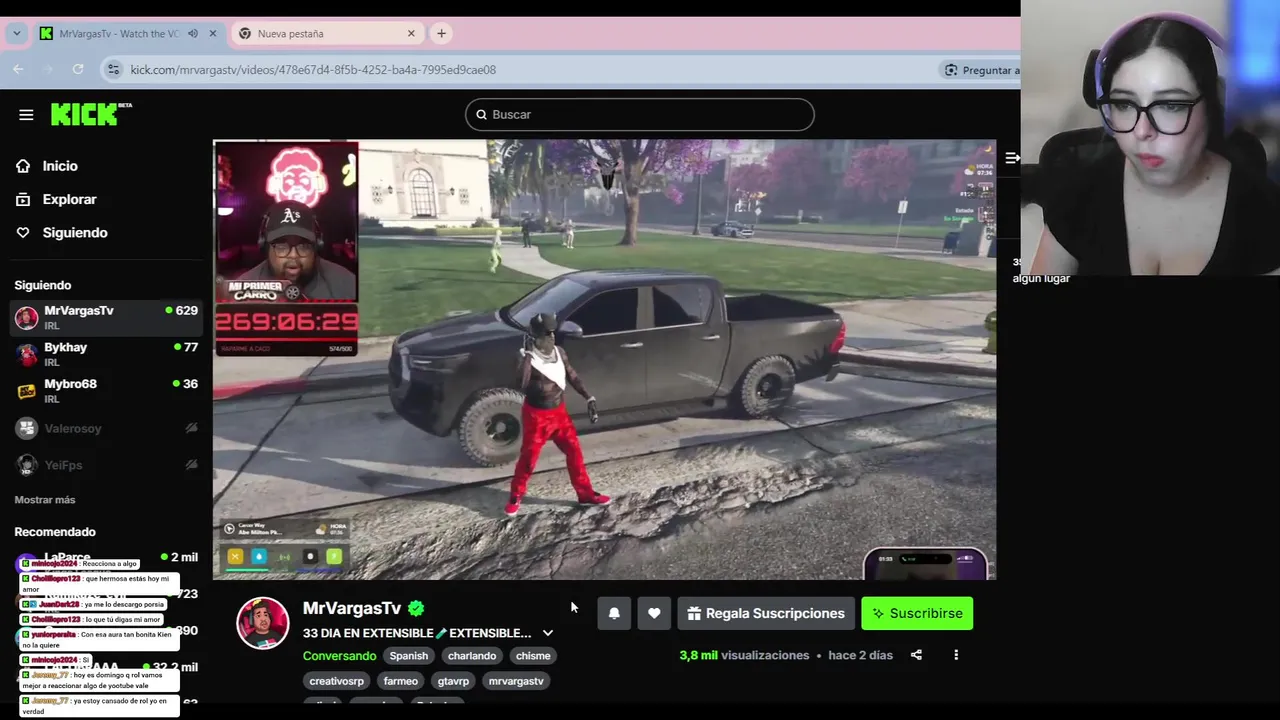Select the charlando tag

point(472,656)
